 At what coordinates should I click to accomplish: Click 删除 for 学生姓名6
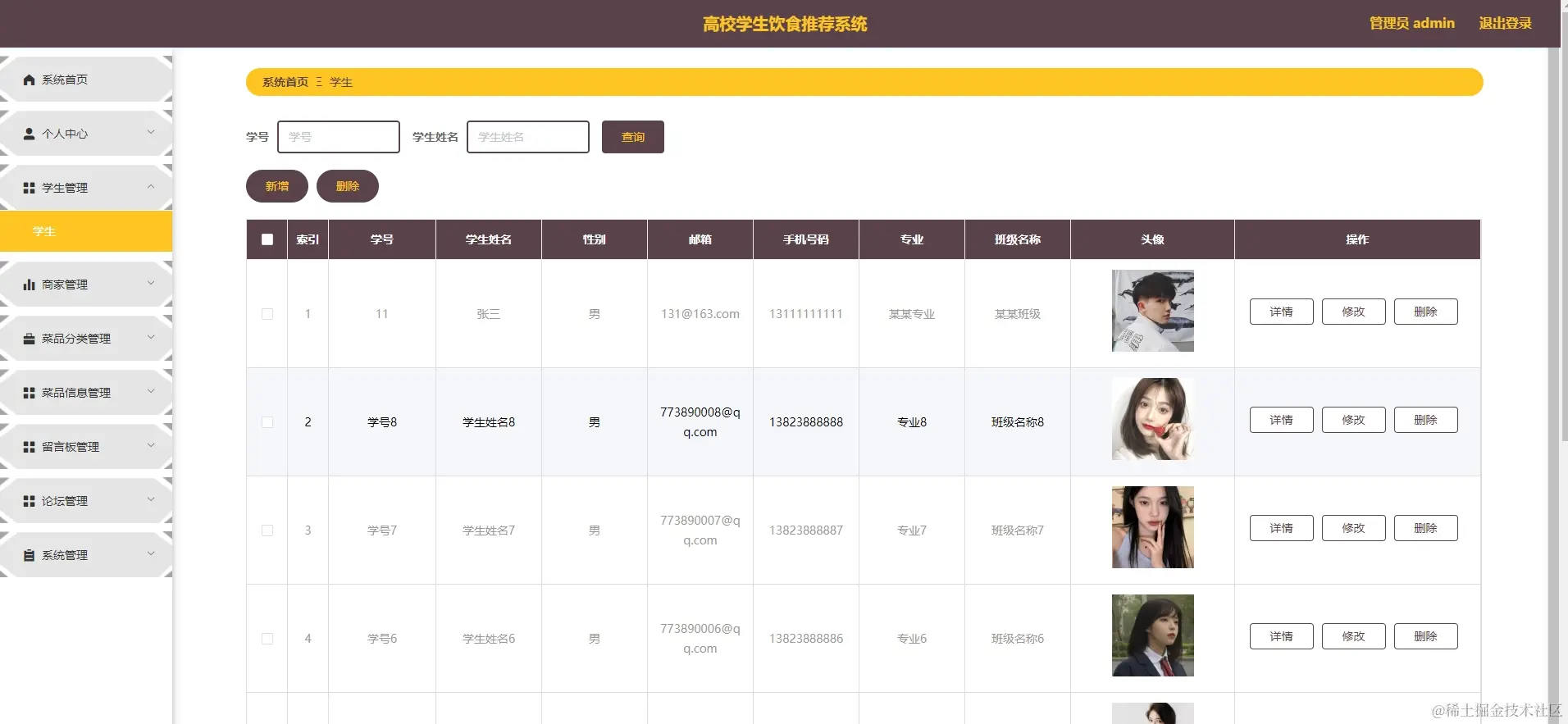[1426, 636]
